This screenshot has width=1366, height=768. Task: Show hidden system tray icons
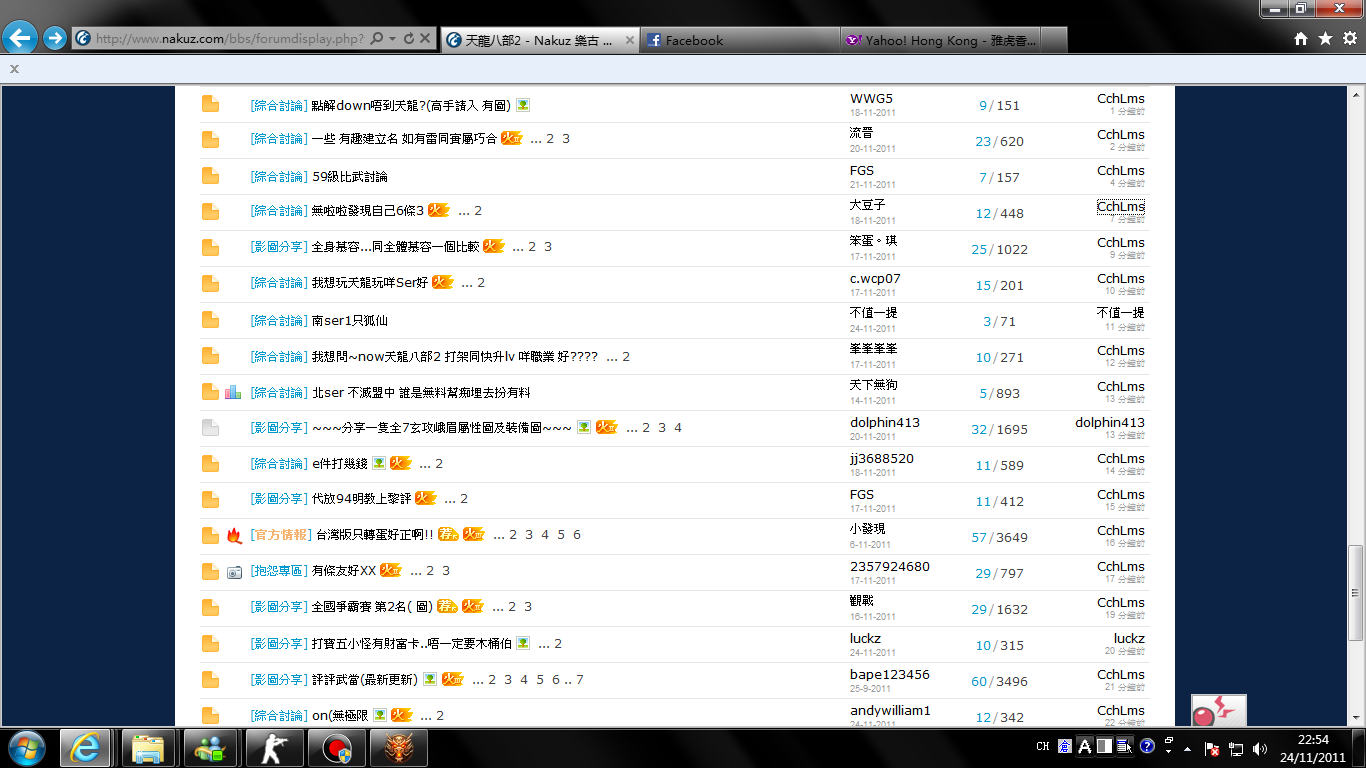(1187, 748)
